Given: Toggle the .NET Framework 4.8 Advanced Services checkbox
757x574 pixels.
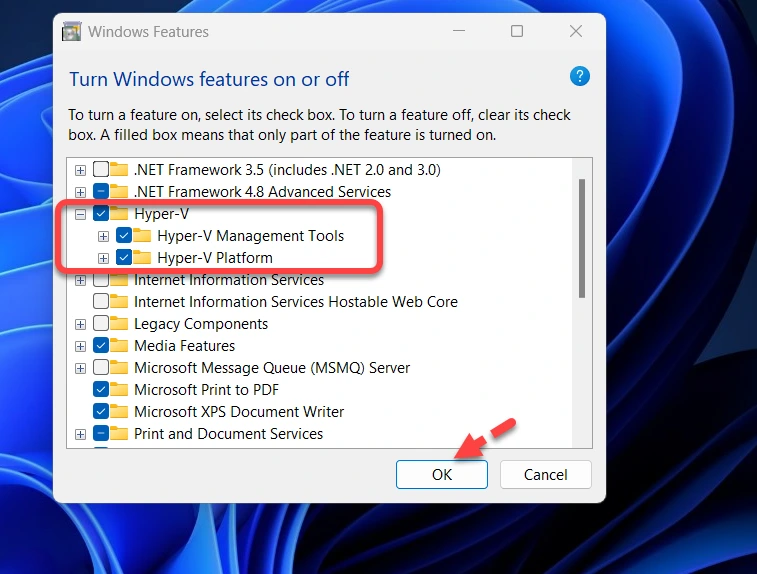Looking at the screenshot, I should [100, 192].
